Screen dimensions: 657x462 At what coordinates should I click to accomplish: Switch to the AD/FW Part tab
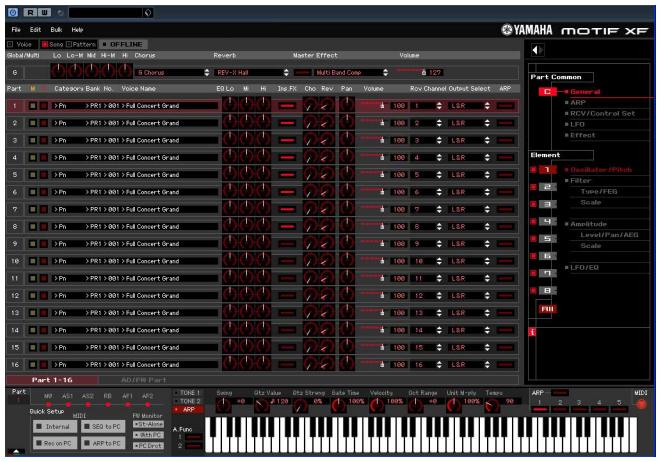tap(144, 380)
